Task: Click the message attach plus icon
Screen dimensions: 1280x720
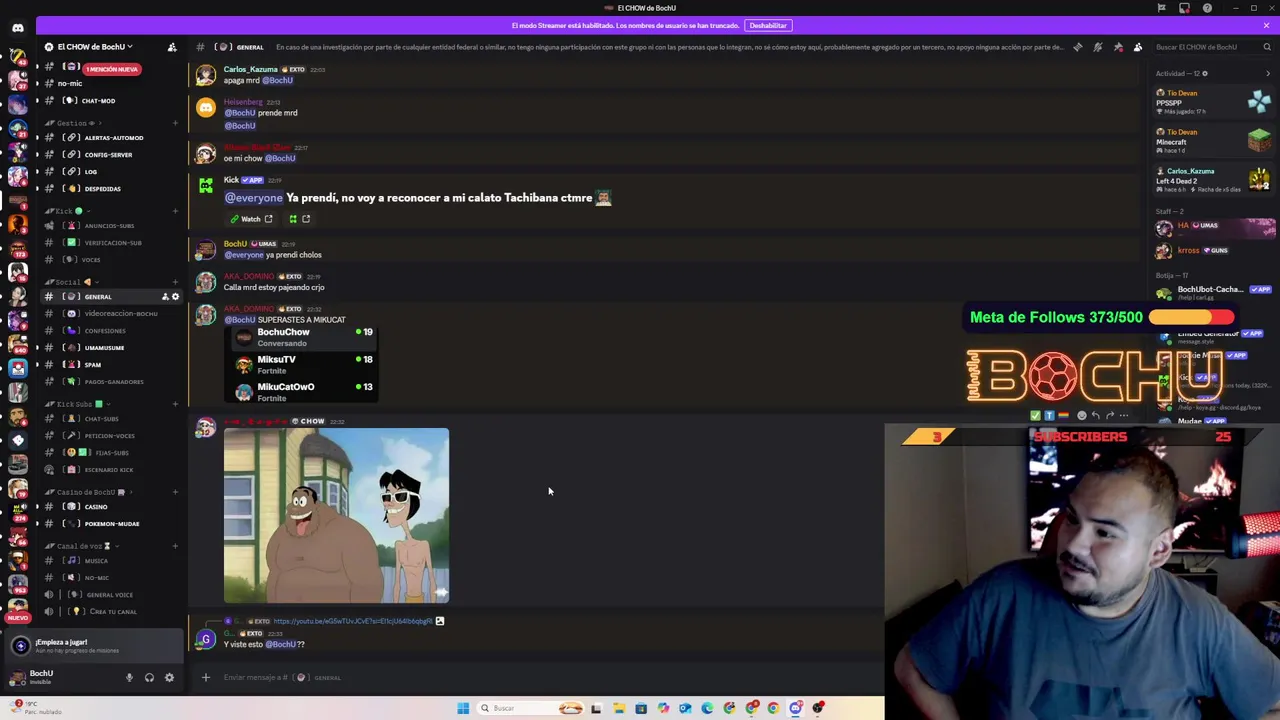Action: (206, 678)
